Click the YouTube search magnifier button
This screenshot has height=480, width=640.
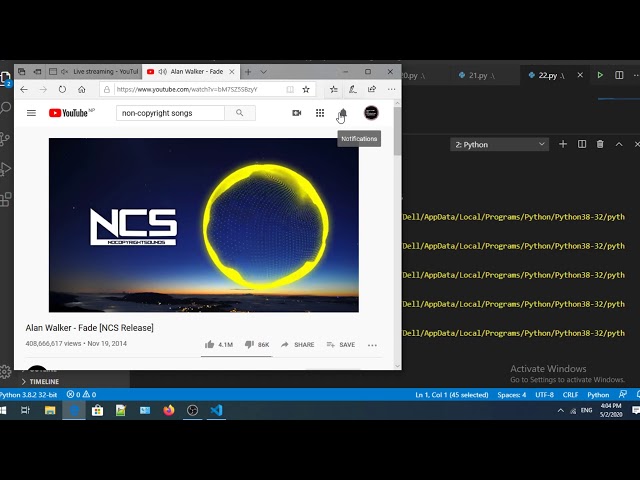240,113
